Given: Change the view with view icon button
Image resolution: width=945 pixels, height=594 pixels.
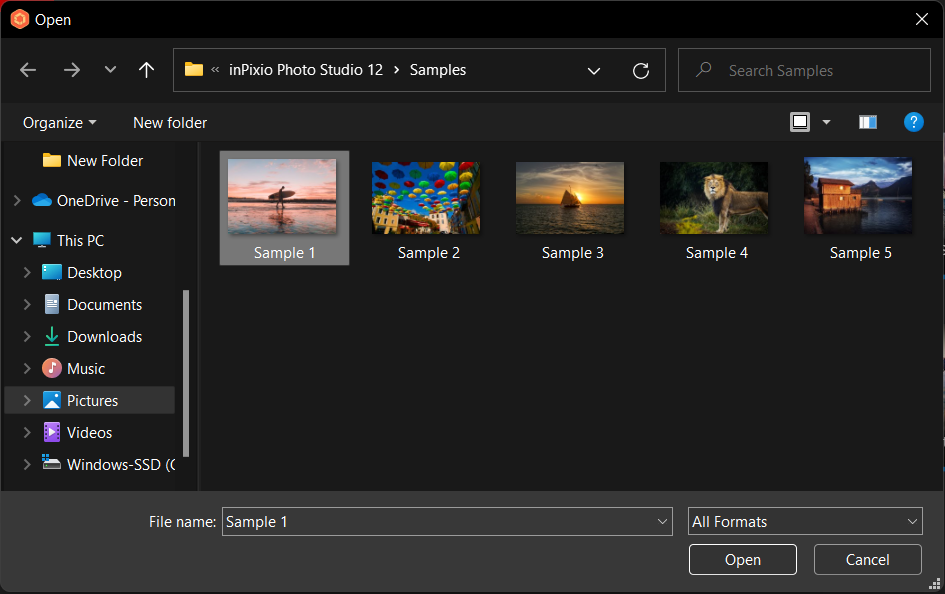Looking at the screenshot, I should (800, 122).
